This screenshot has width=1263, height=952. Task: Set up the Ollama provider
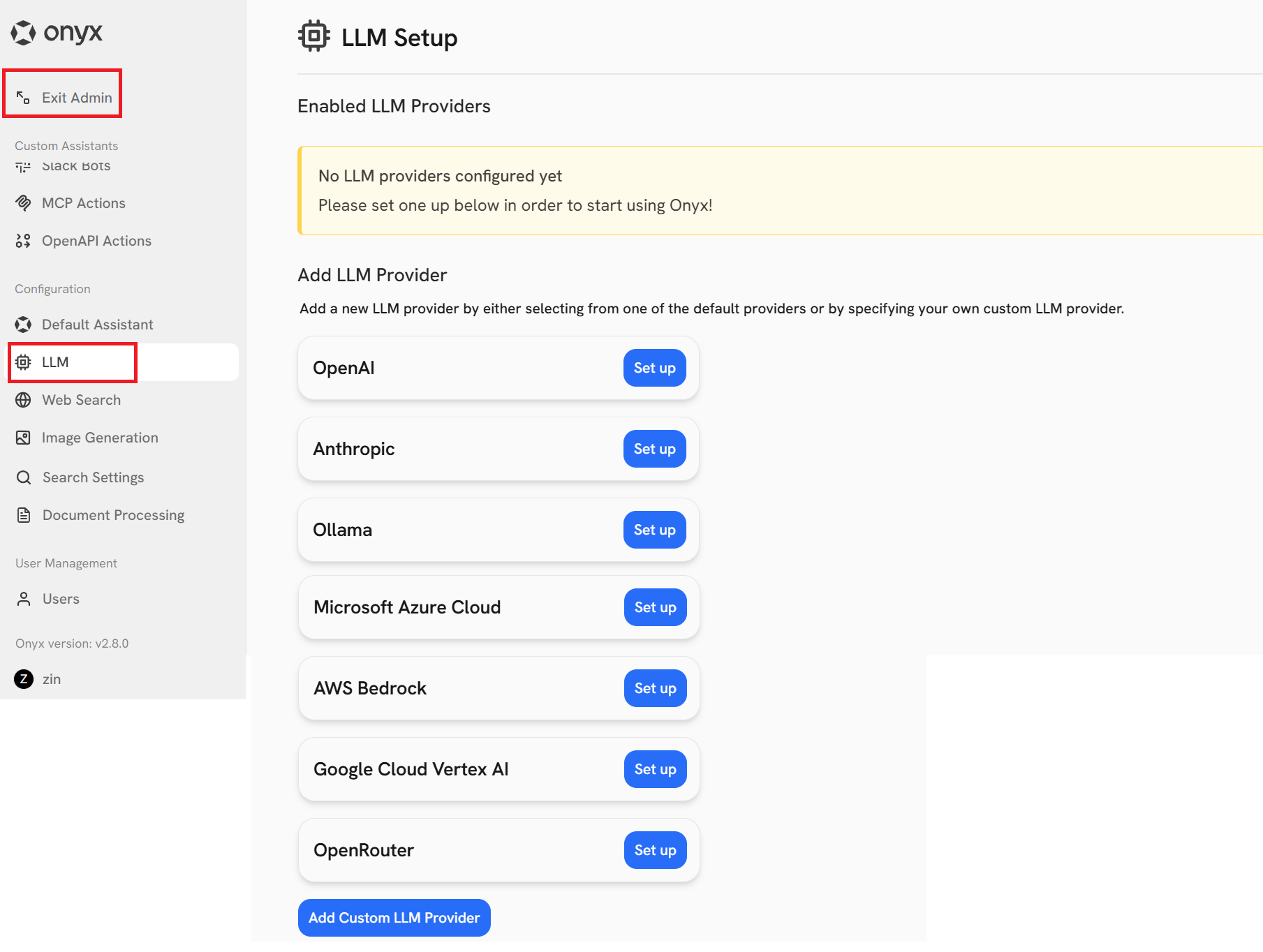pos(654,529)
